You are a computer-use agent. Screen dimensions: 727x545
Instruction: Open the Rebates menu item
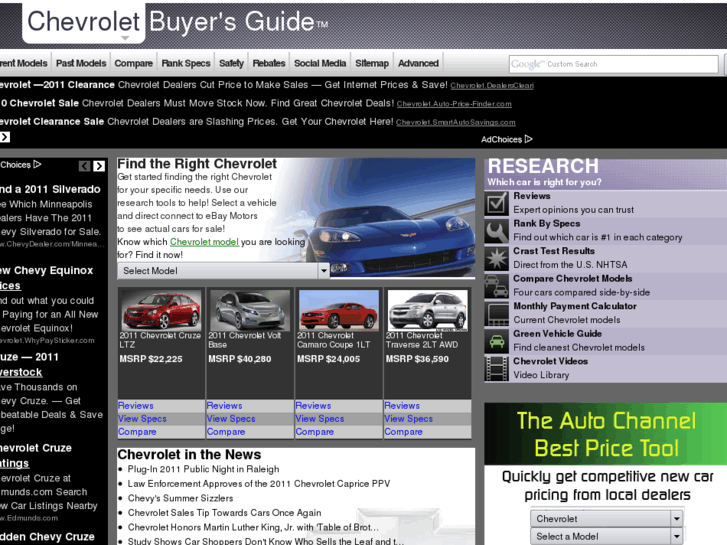269,63
